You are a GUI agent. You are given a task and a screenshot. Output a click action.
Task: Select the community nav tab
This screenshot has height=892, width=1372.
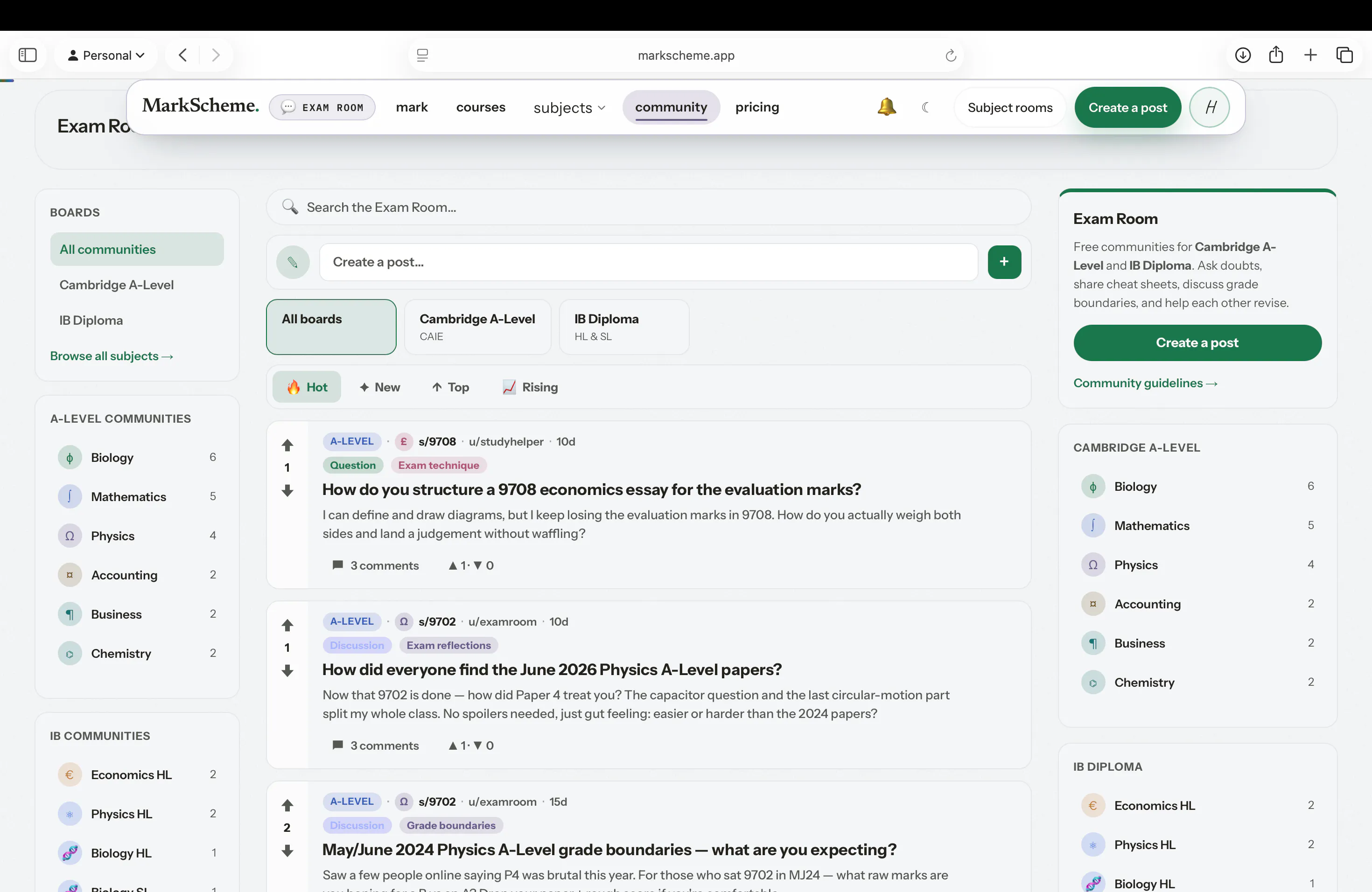pos(671,107)
